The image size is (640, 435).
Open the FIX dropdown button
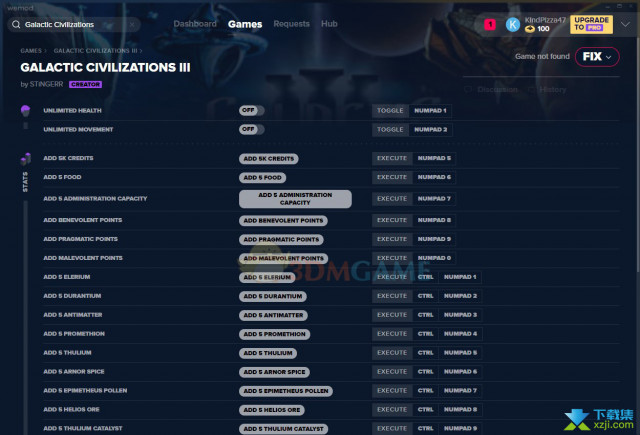tap(597, 57)
